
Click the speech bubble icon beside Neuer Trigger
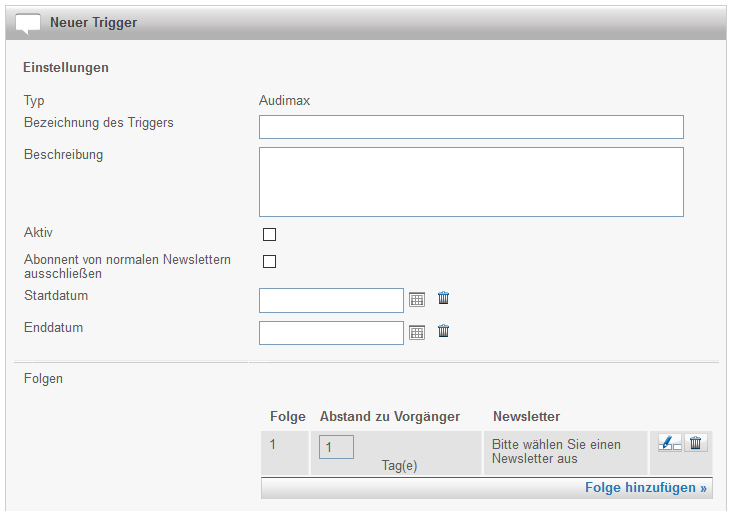(x=29, y=23)
